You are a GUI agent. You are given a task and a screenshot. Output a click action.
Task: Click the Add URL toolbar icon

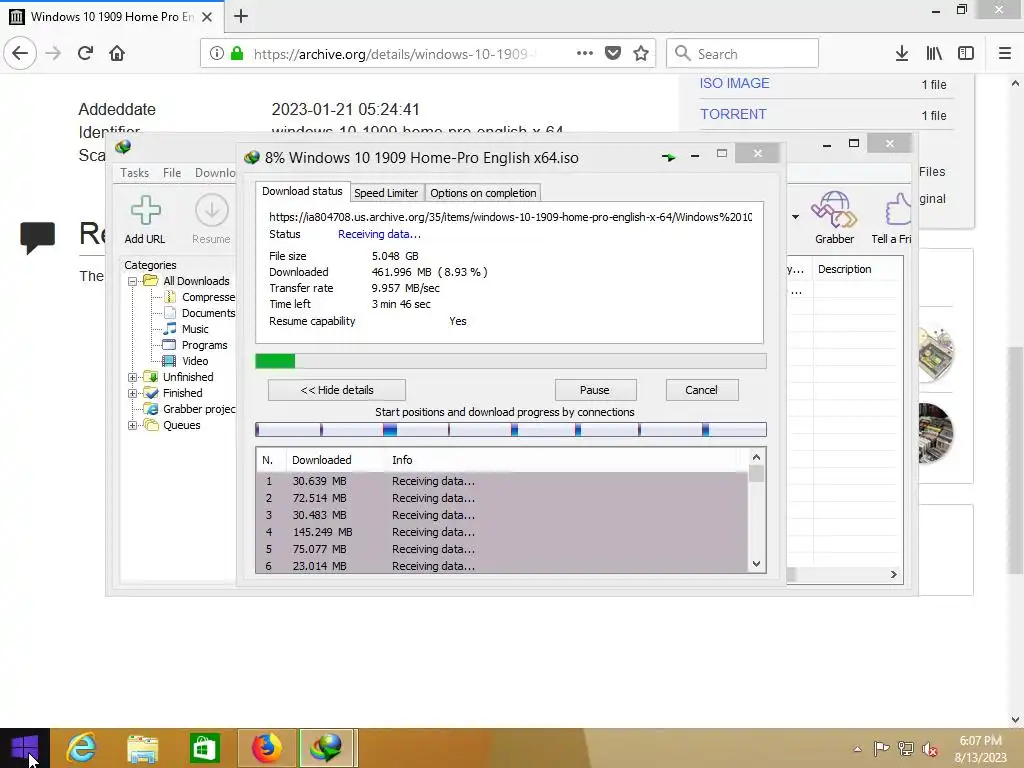[145, 211]
